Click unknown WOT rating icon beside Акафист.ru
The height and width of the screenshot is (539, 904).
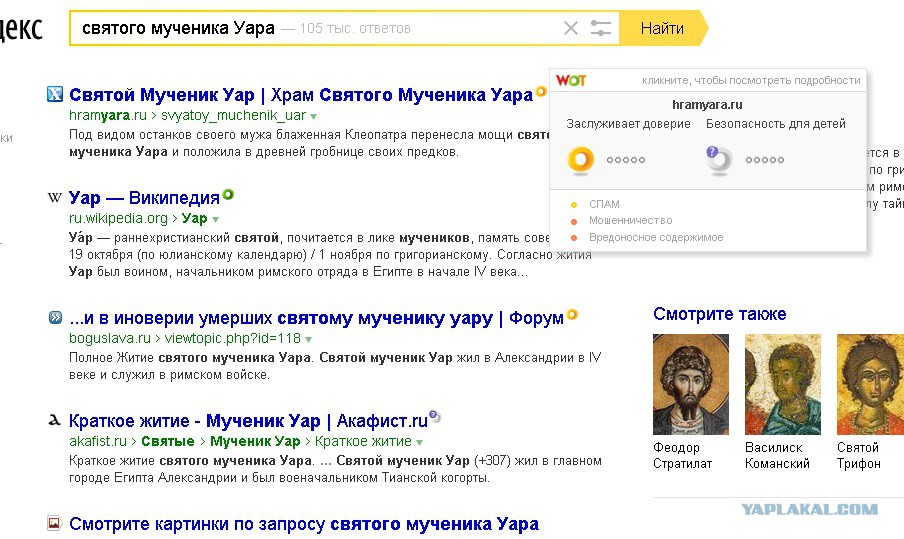[x=435, y=416]
